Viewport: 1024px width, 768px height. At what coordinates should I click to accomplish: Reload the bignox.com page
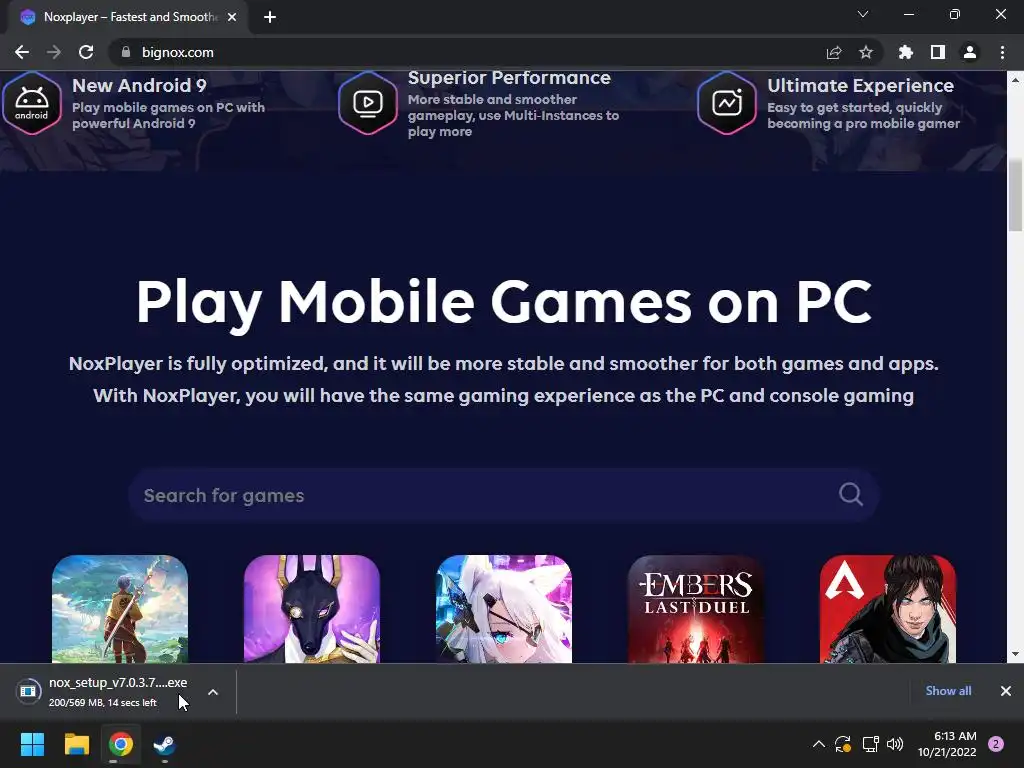tap(86, 52)
